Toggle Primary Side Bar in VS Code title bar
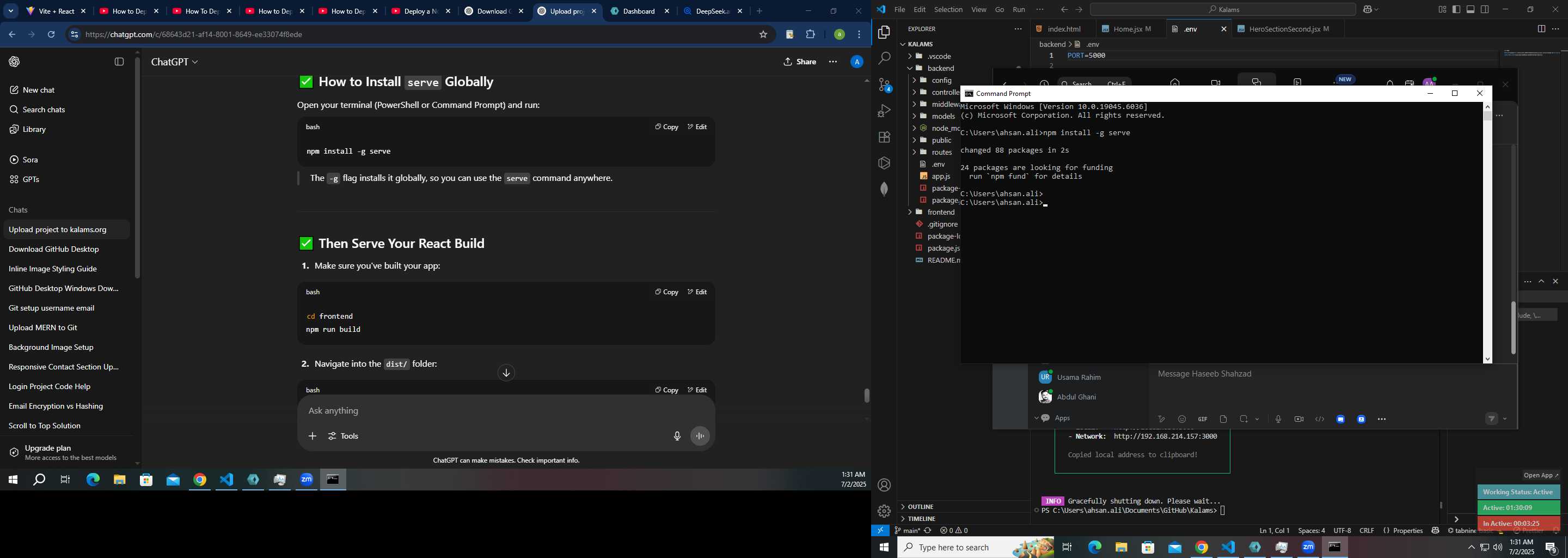This screenshot has width=1568, height=558. tap(1456, 10)
